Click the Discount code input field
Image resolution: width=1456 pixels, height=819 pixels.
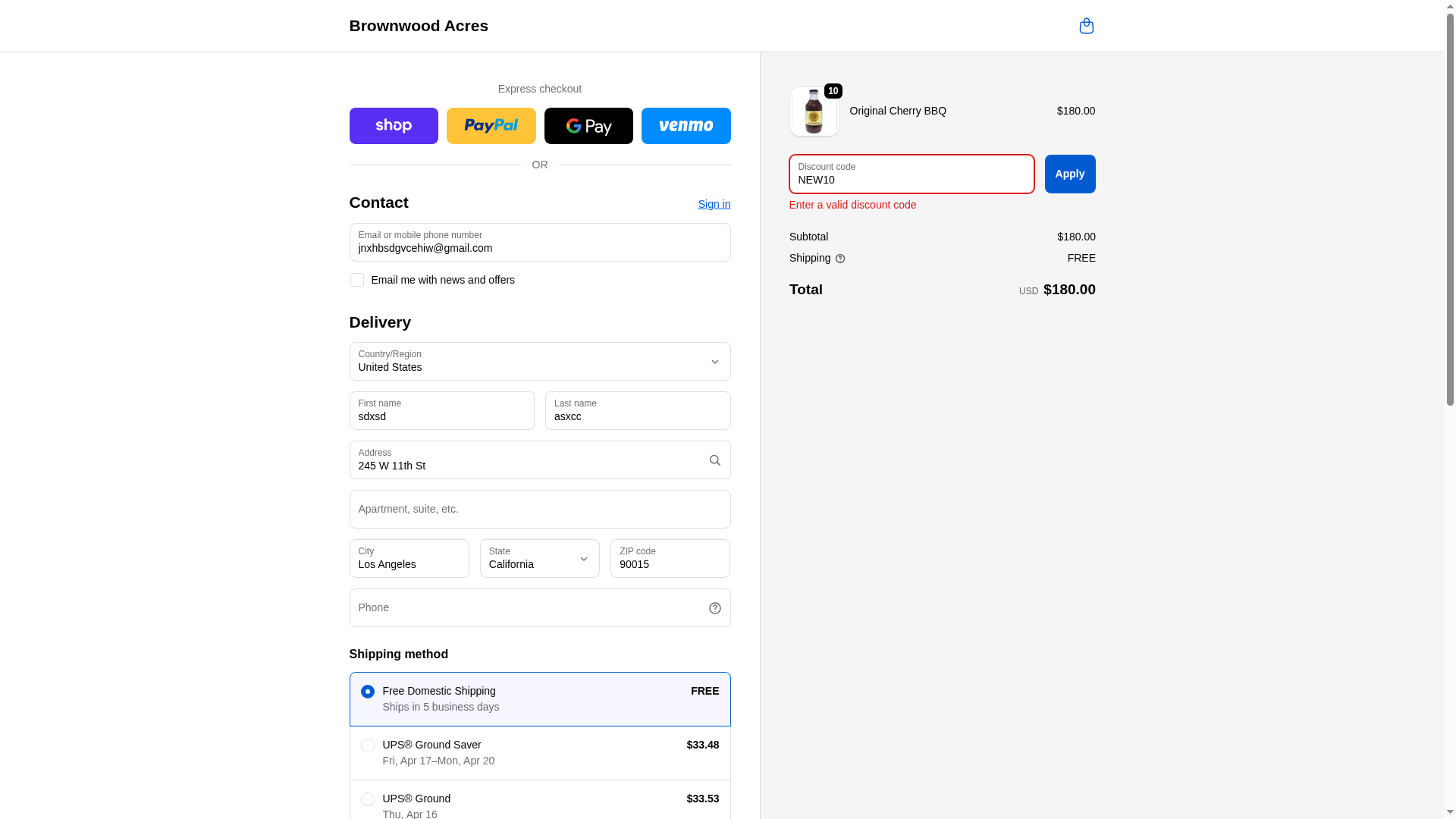(911, 174)
